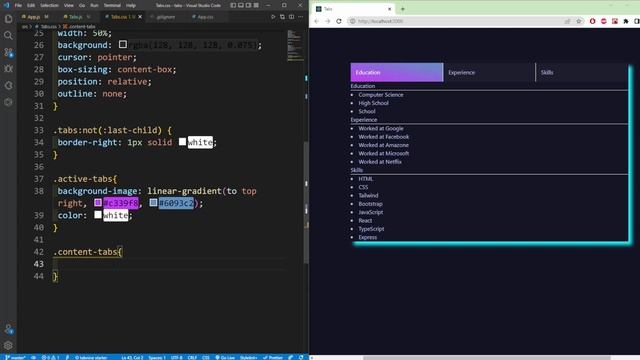
Task: Open Run and Debug view
Action: pyautogui.click(x=8, y=69)
